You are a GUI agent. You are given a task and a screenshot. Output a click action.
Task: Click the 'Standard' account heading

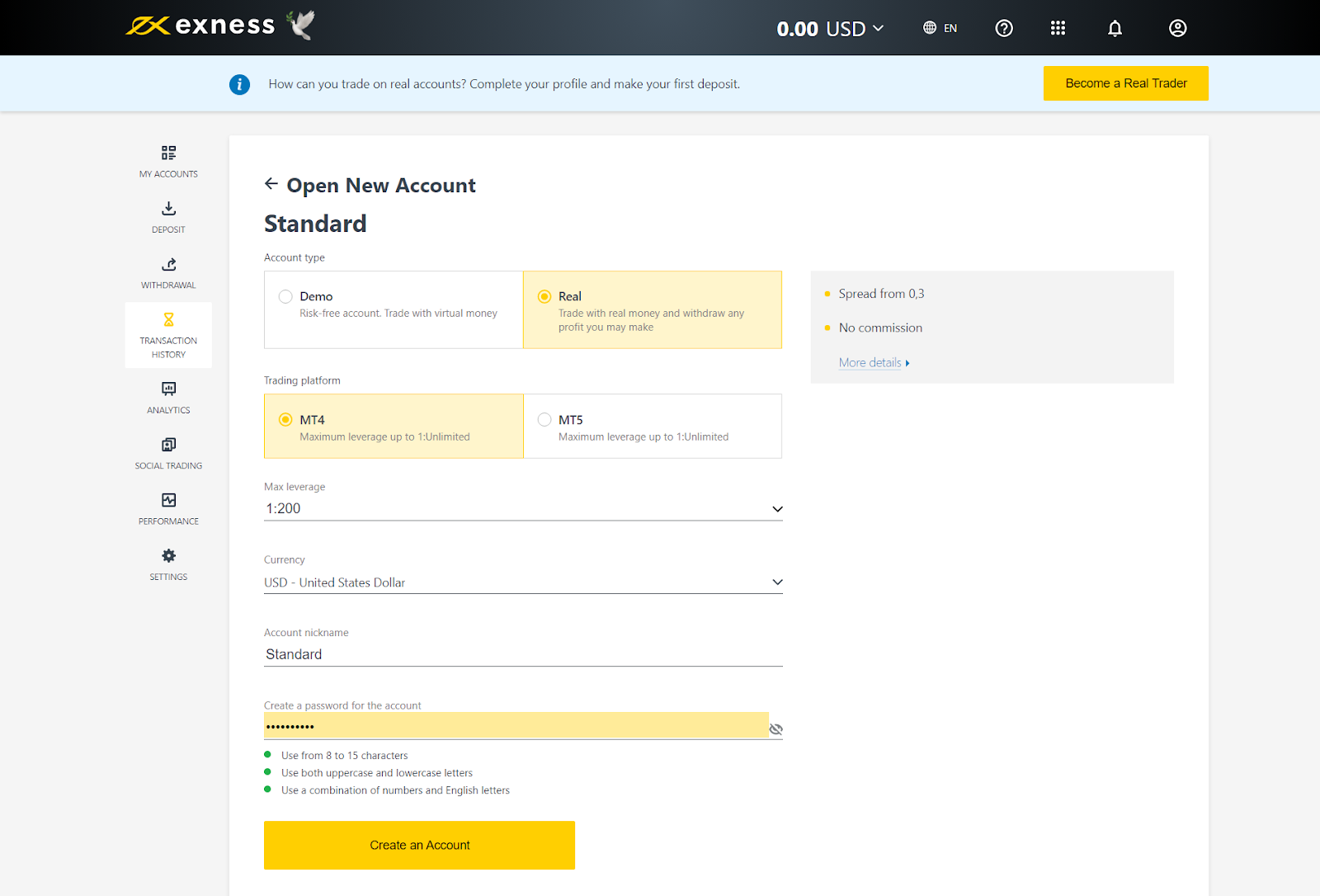tap(315, 224)
